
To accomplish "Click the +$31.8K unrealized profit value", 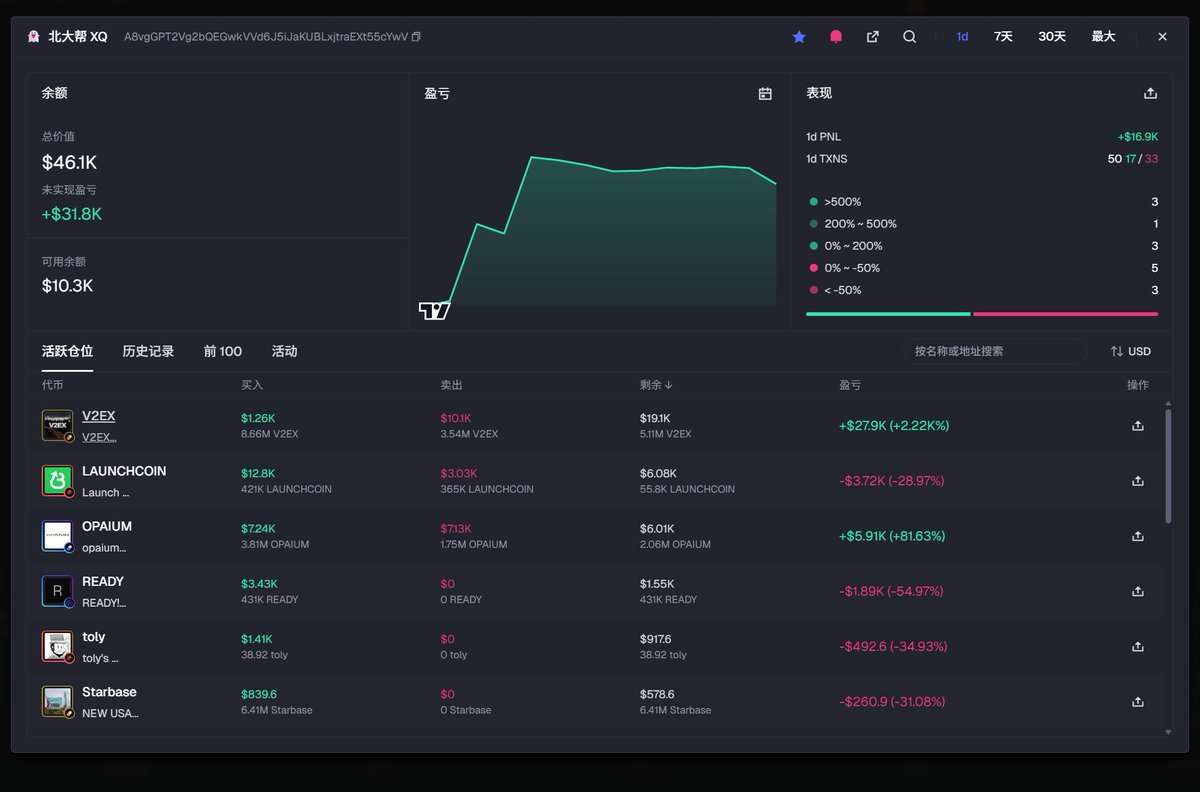I will (x=72, y=214).
